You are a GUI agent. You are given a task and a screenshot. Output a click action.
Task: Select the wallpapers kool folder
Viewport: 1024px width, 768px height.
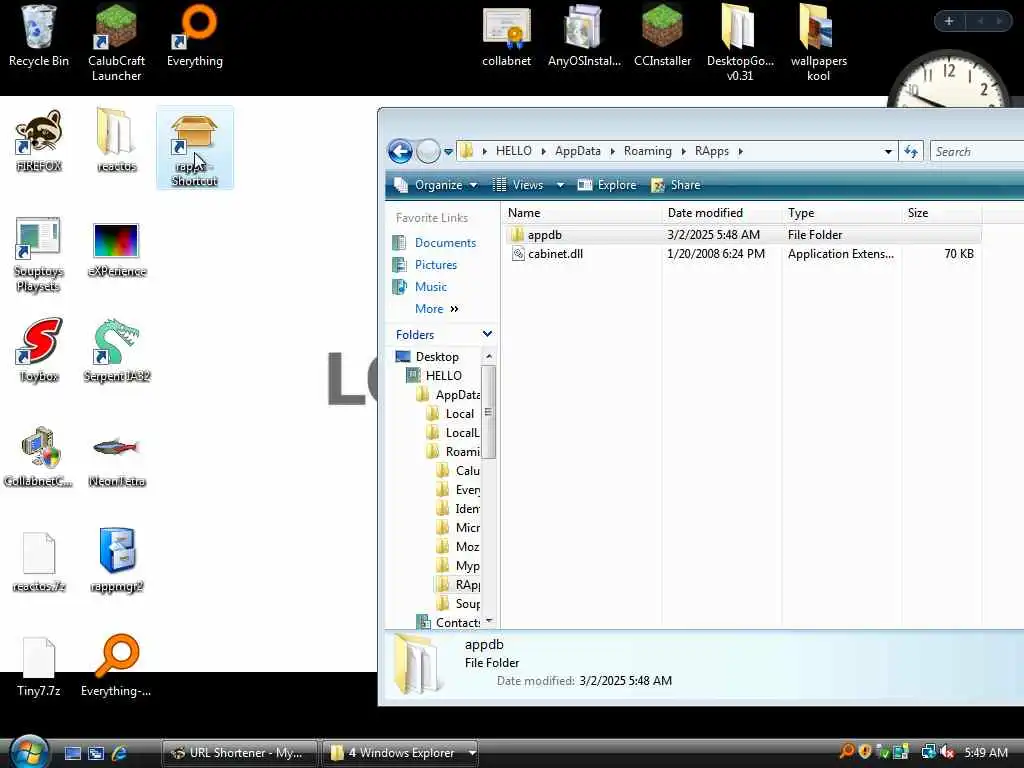pyautogui.click(x=818, y=43)
